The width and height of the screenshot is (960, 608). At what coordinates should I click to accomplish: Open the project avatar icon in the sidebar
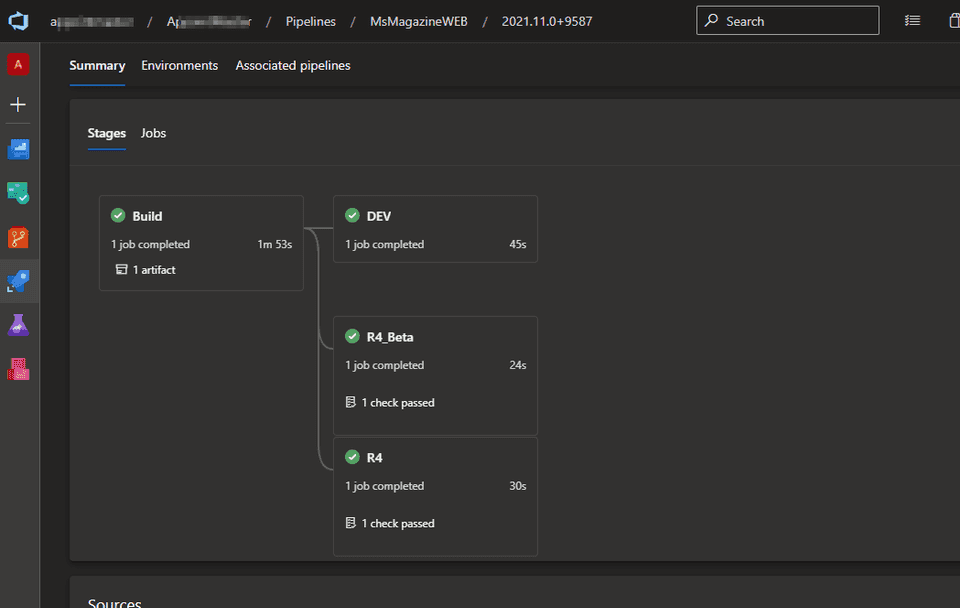[18, 64]
